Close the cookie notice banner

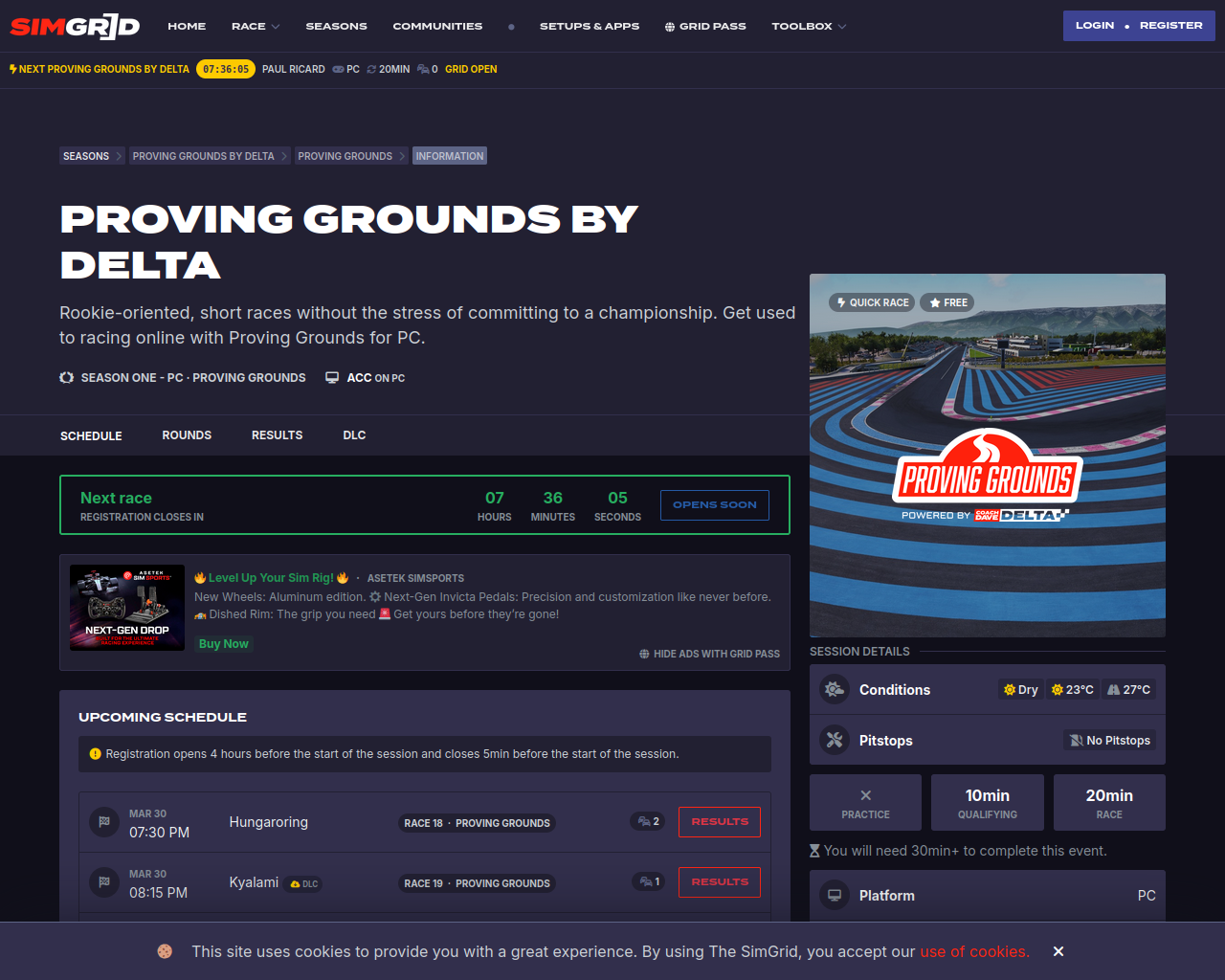(1058, 951)
